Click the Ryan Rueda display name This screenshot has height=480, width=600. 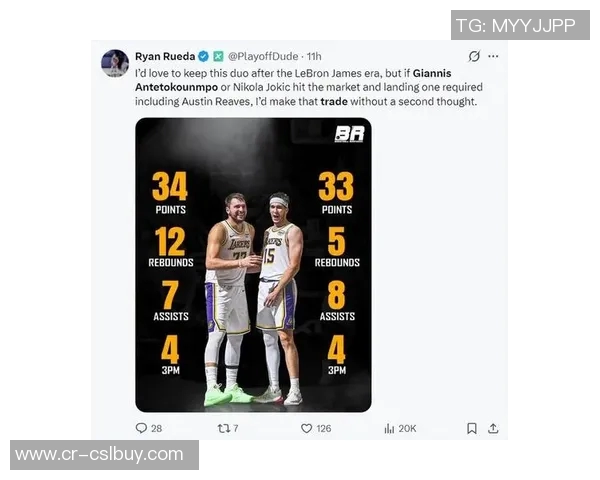click(165, 56)
